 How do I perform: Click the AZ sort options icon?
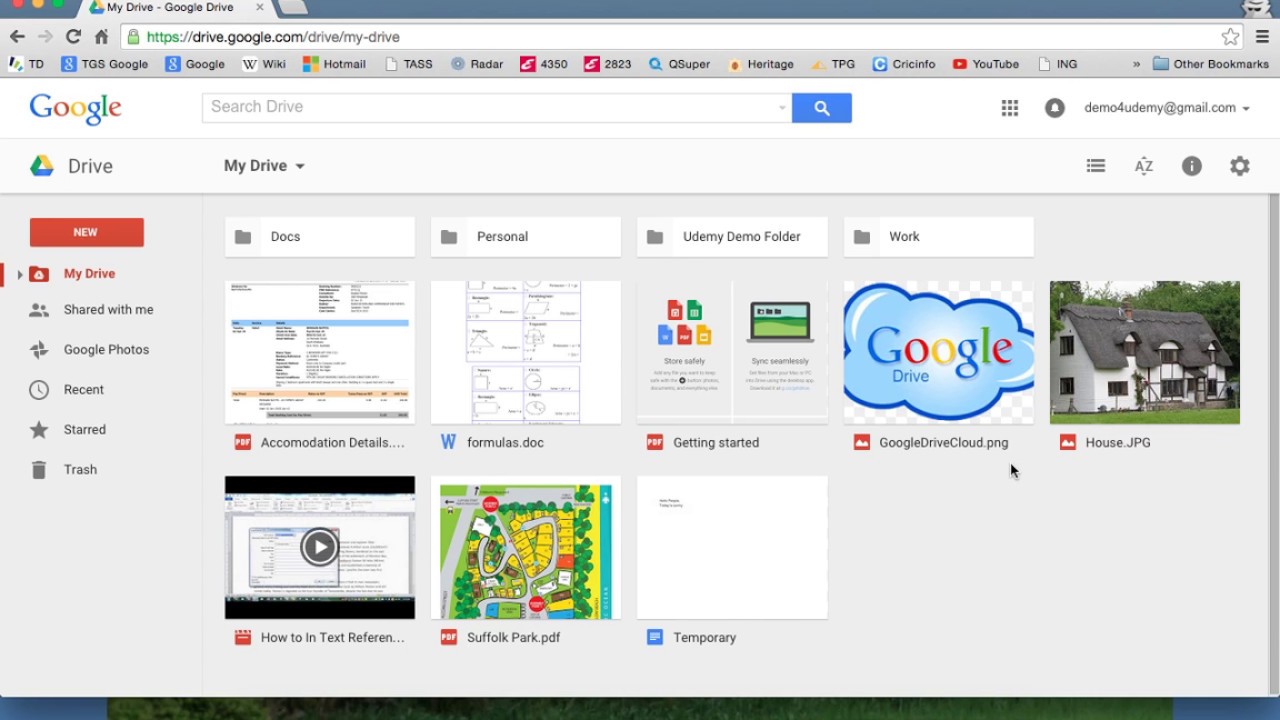[1144, 166]
